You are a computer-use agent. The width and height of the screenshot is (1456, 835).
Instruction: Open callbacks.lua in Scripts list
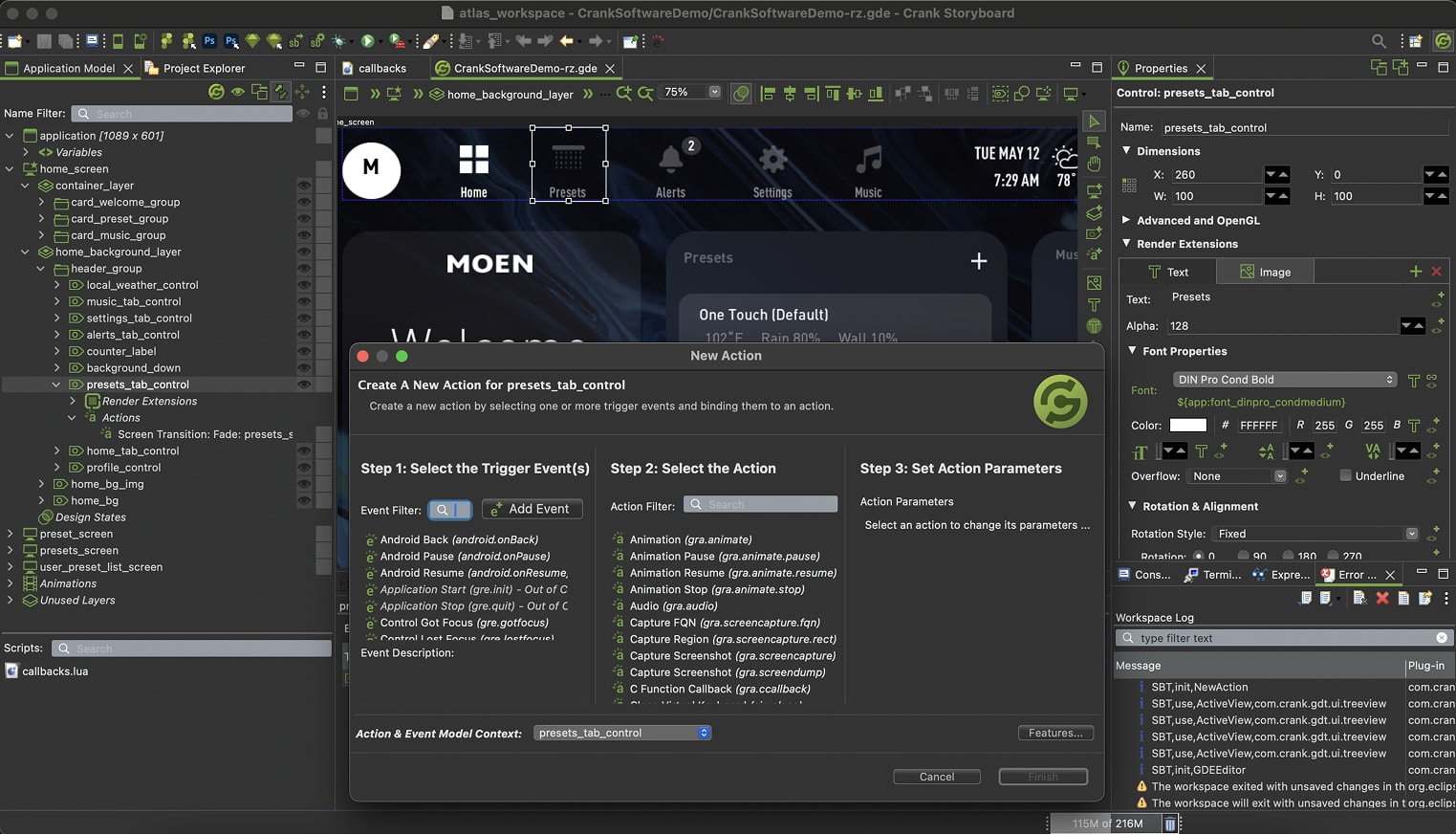pyautogui.click(x=54, y=671)
